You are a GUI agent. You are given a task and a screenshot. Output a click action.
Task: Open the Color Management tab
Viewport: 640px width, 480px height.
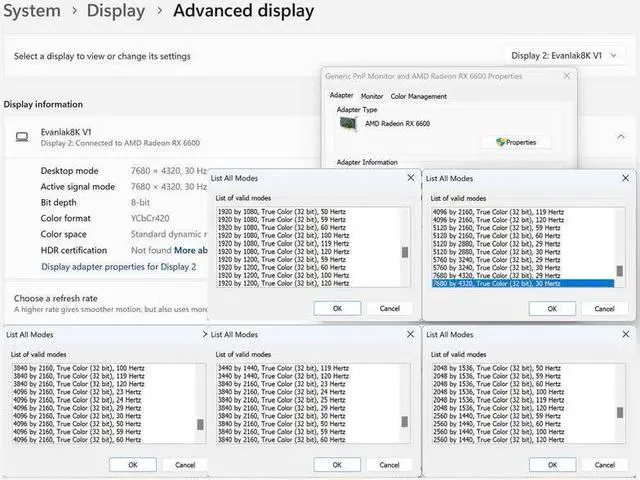(418, 96)
